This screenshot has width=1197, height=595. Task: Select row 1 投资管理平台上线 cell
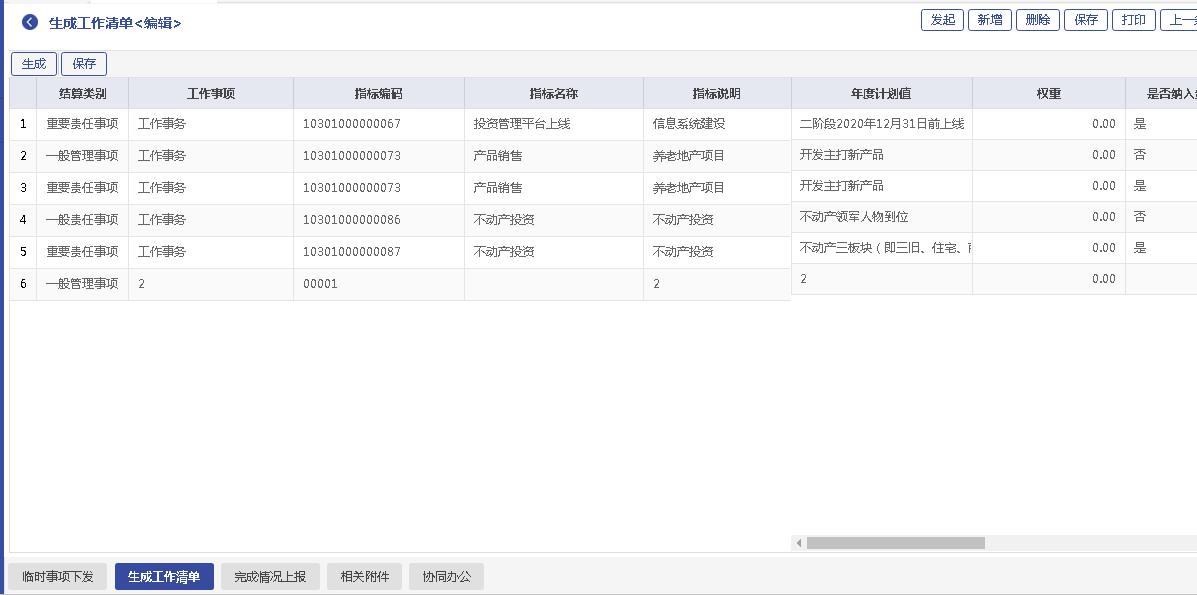(x=553, y=125)
